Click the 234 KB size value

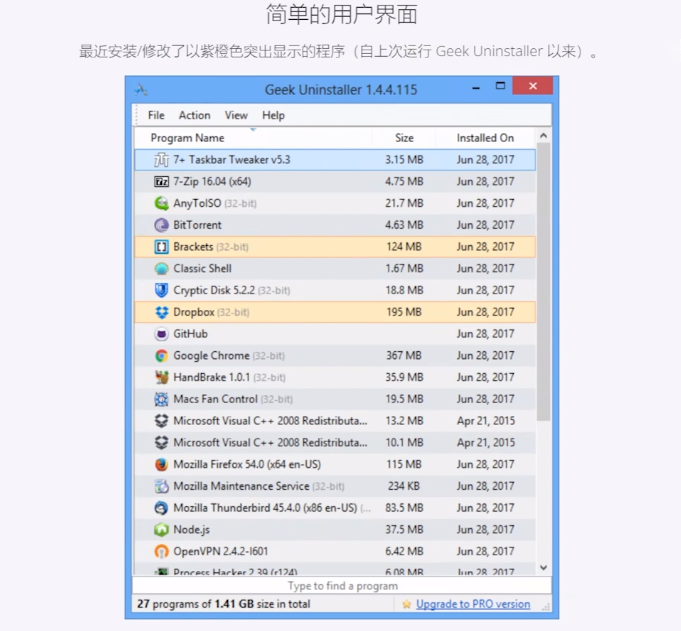404,486
